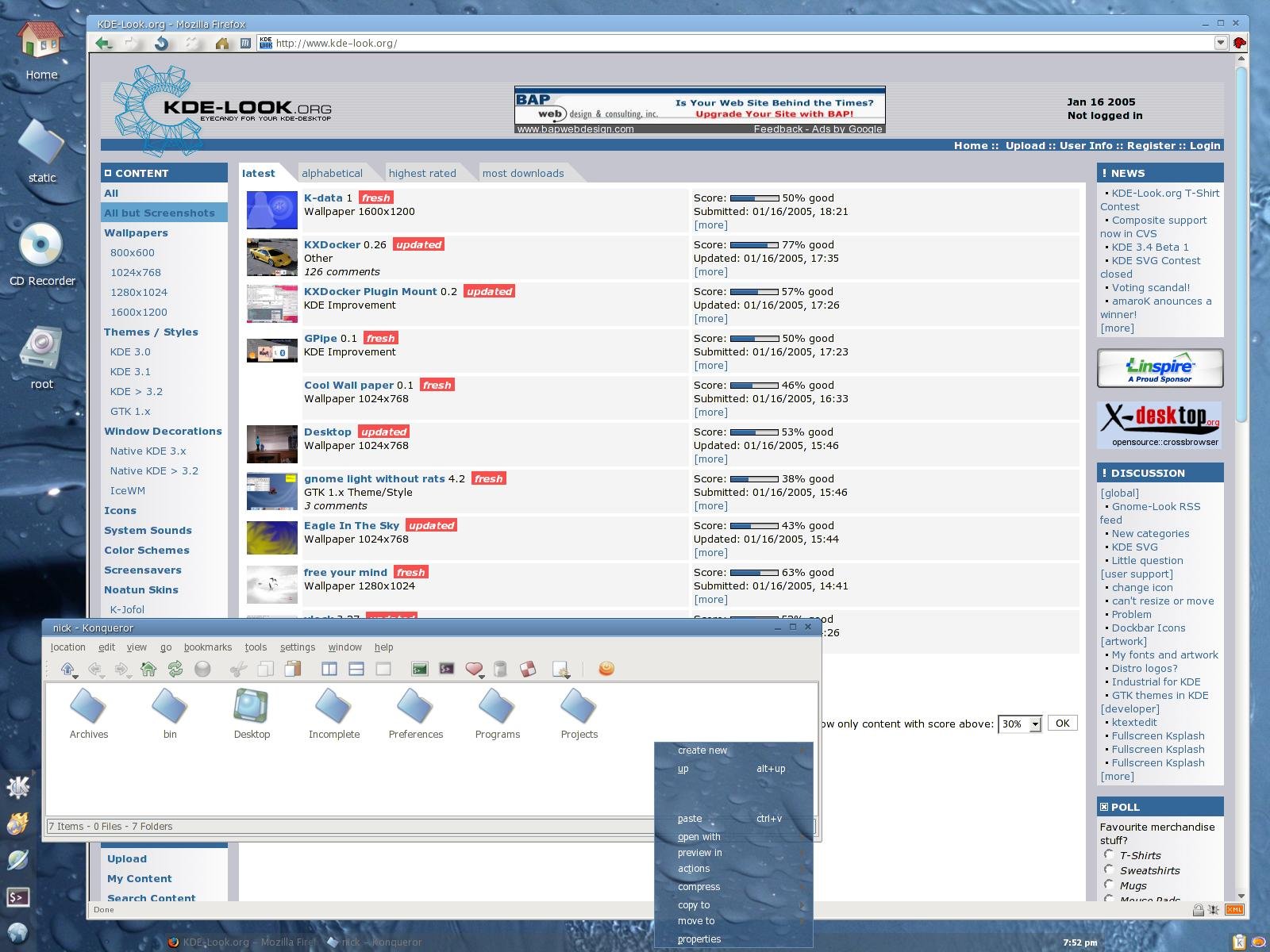Click Konqueror trash can toolbar icon
The width and height of the screenshot is (1270, 952).
pos(500,669)
